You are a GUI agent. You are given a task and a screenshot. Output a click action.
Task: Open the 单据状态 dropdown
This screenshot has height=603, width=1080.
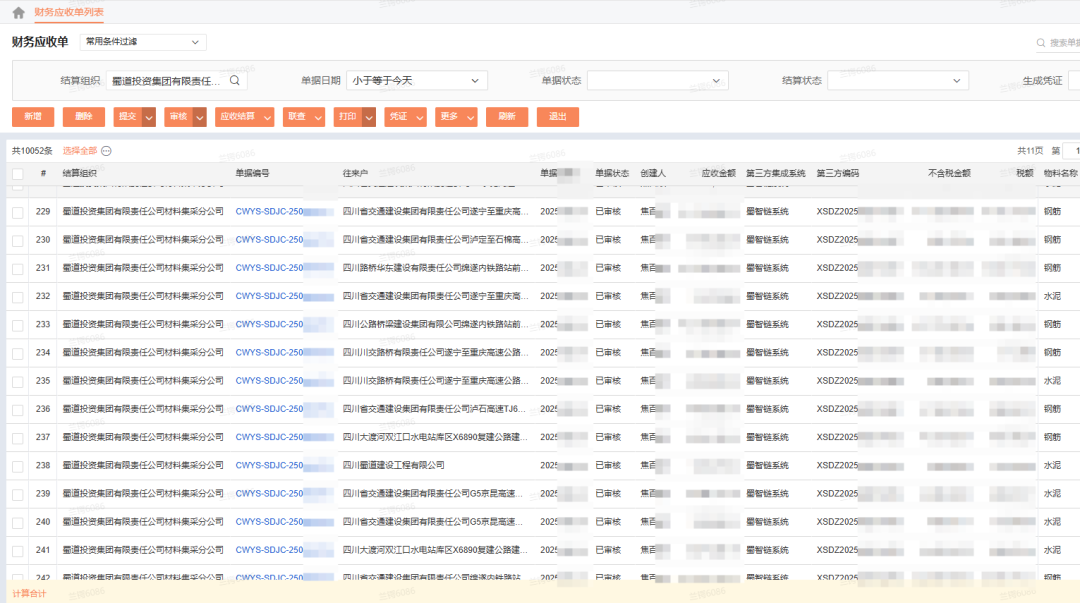pos(658,81)
